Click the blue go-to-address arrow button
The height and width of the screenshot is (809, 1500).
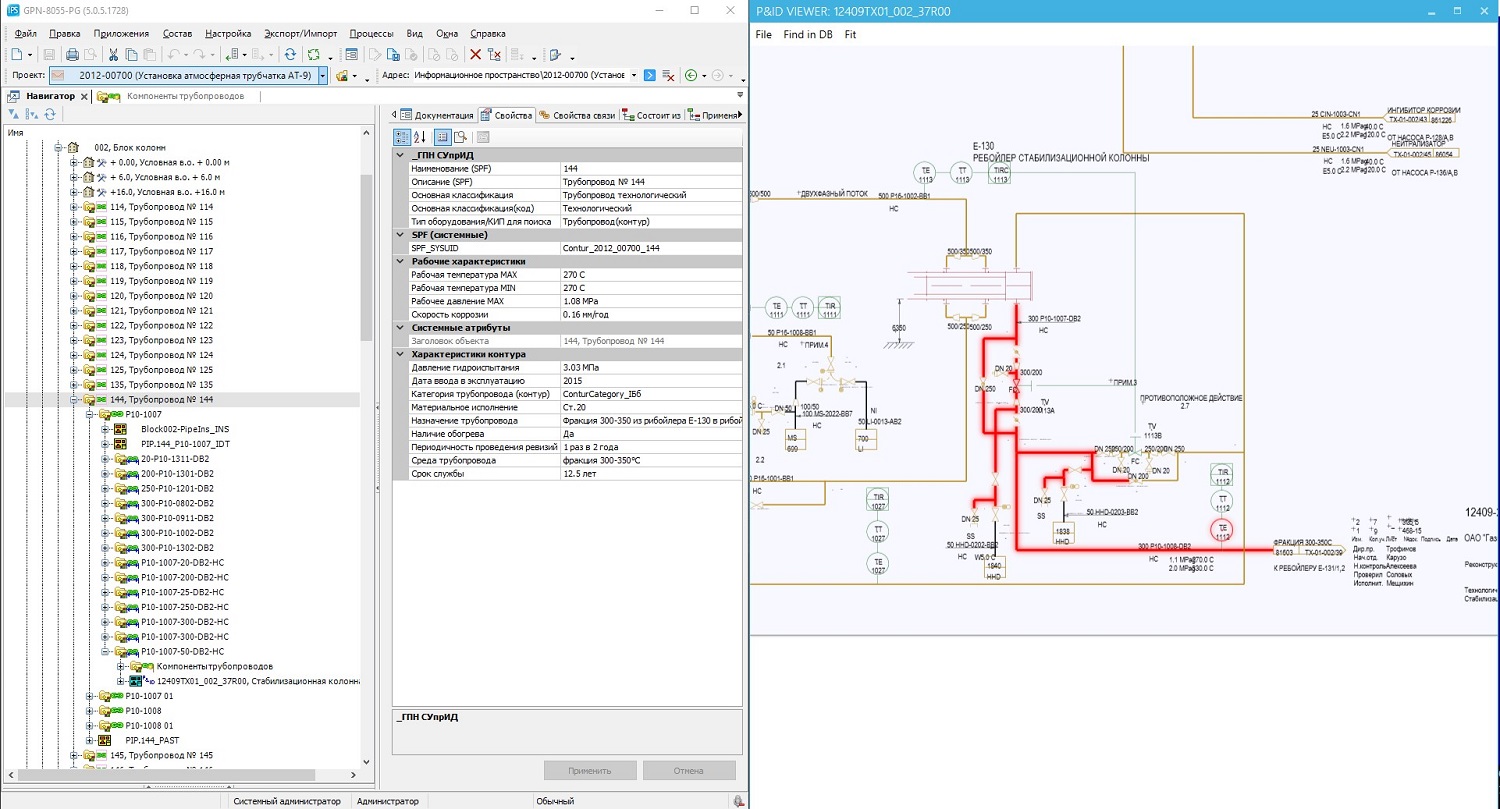(x=650, y=76)
